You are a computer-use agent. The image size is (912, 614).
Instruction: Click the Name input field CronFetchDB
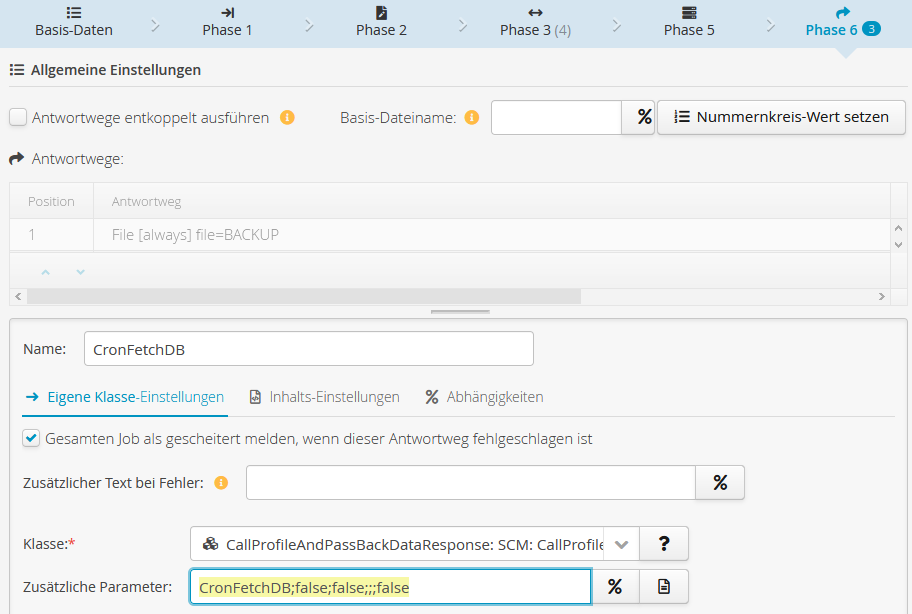308,349
